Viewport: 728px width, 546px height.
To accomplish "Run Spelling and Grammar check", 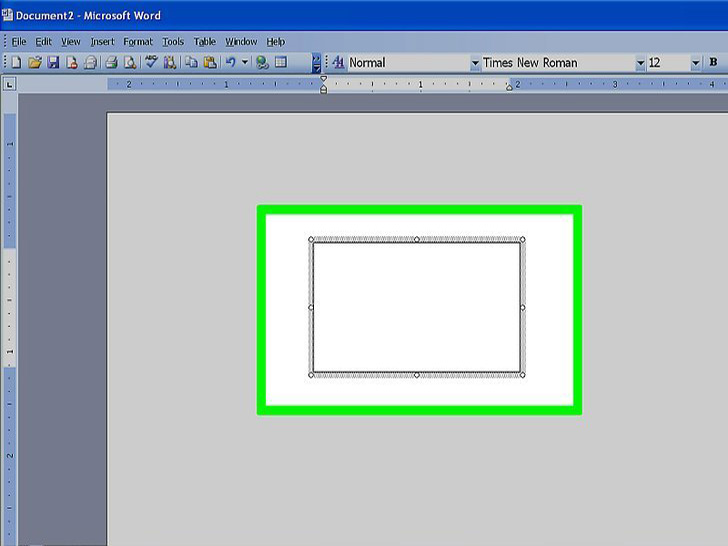I will [x=151, y=63].
